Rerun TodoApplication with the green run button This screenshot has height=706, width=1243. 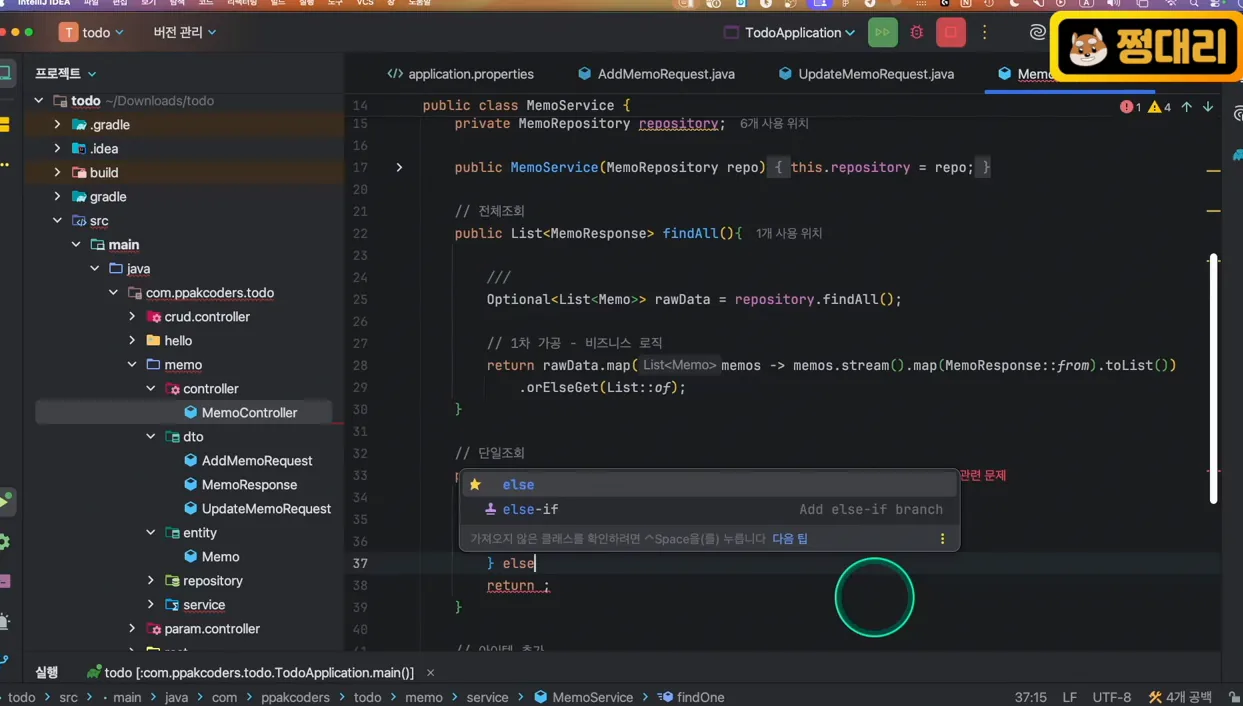tap(882, 33)
